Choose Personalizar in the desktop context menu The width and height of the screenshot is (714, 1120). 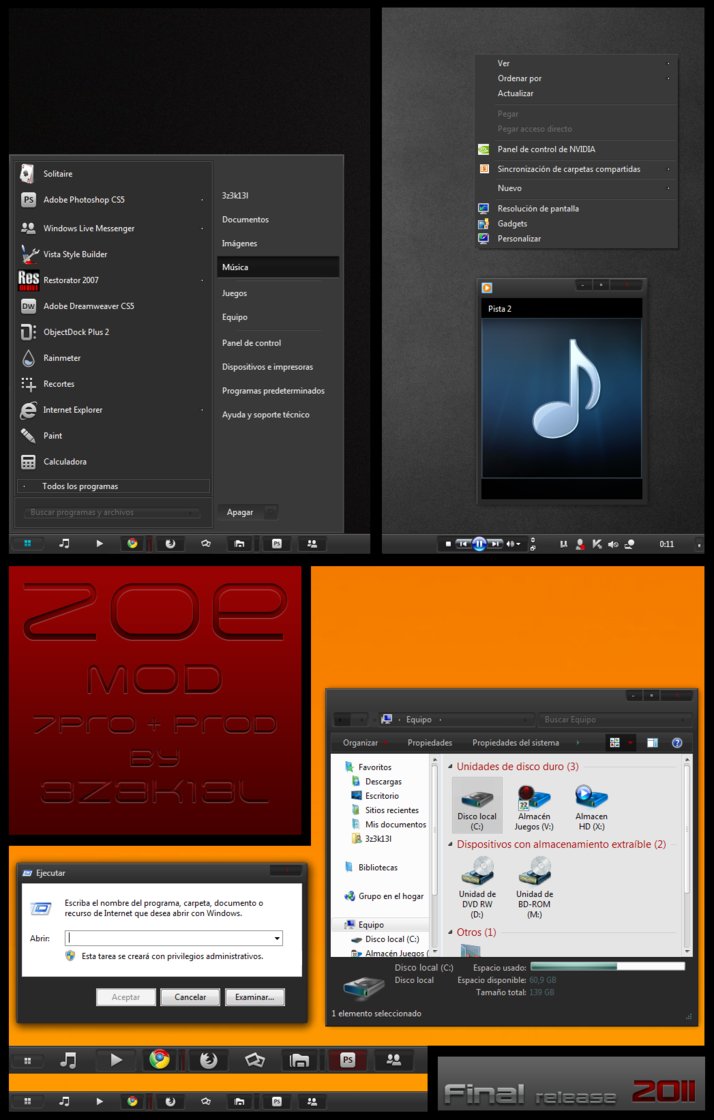(x=519, y=239)
